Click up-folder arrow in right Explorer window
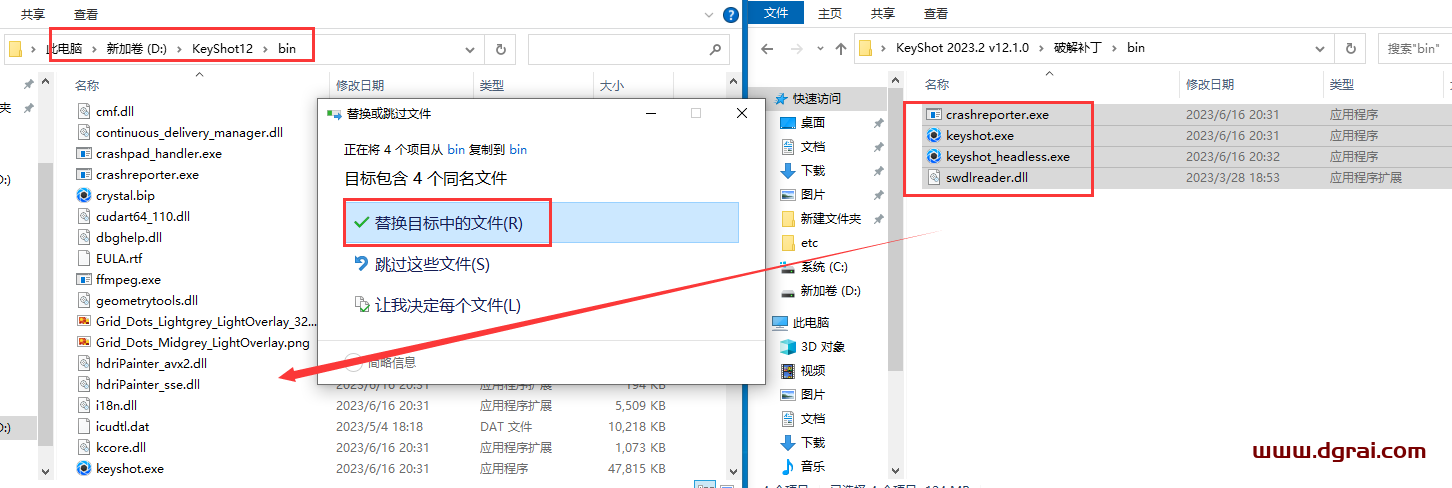This screenshot has width=1452, height=488. pos(841,48)
